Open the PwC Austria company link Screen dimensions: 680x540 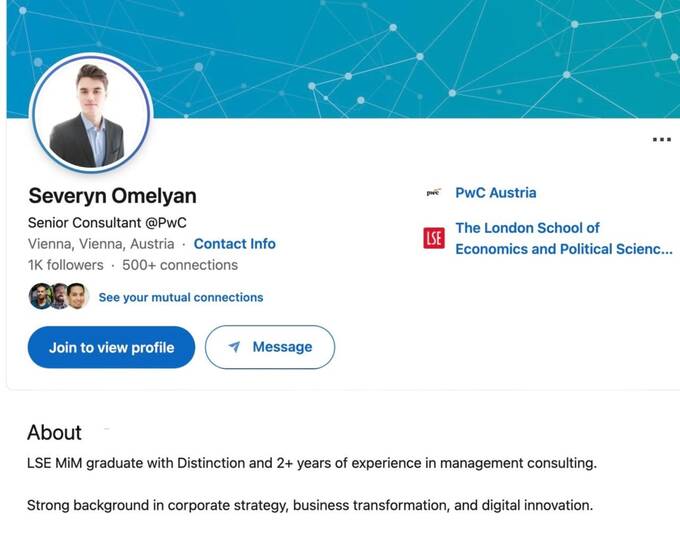495,193
